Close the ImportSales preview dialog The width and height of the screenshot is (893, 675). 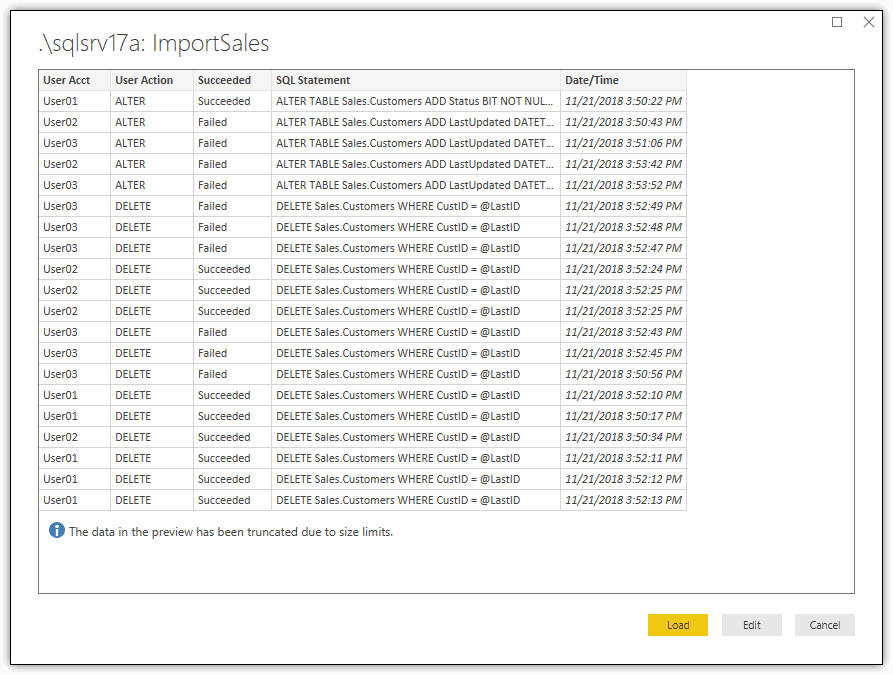869,22
